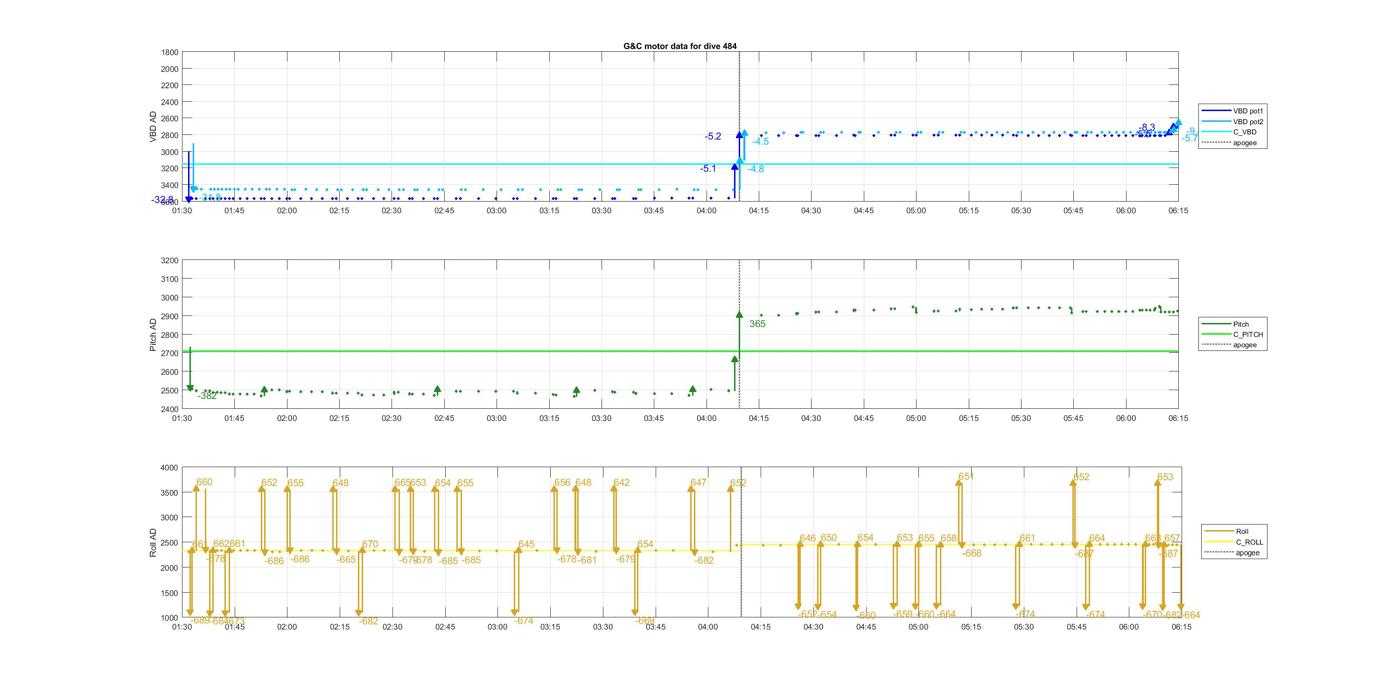This screenshot has width=1400, height=693.
Task: Click the "4000" tick on Roll y-axis
Action: click(x=171, y=468)
